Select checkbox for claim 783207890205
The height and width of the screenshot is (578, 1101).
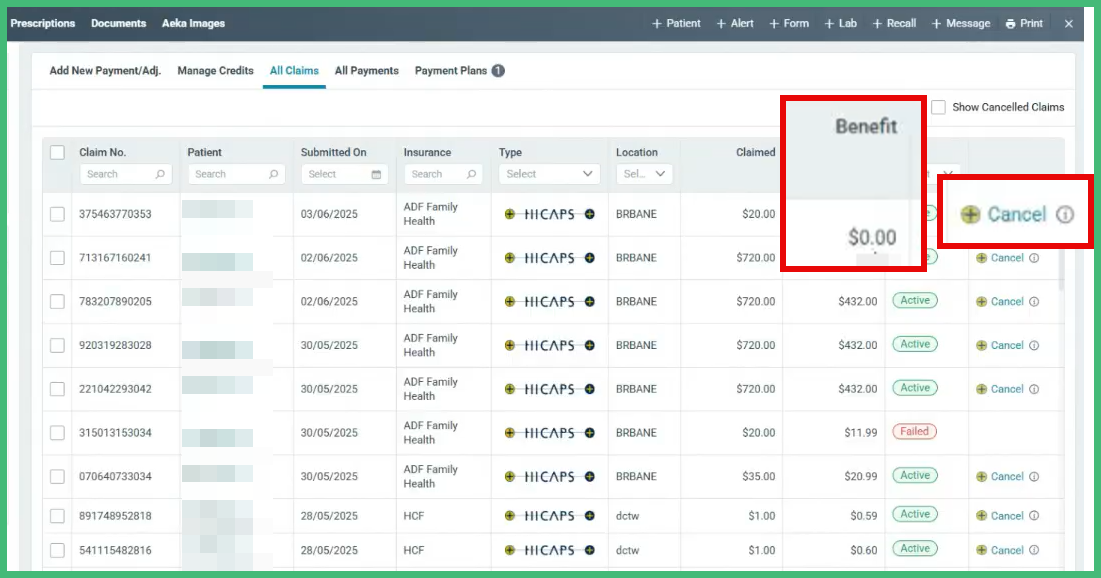[58, 301]
